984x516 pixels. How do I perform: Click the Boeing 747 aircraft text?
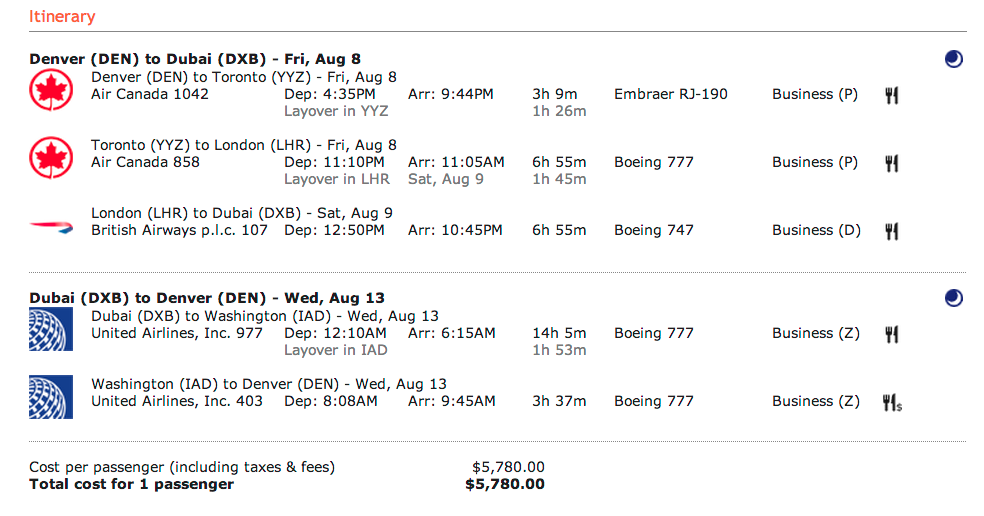(x=653, y=230)
